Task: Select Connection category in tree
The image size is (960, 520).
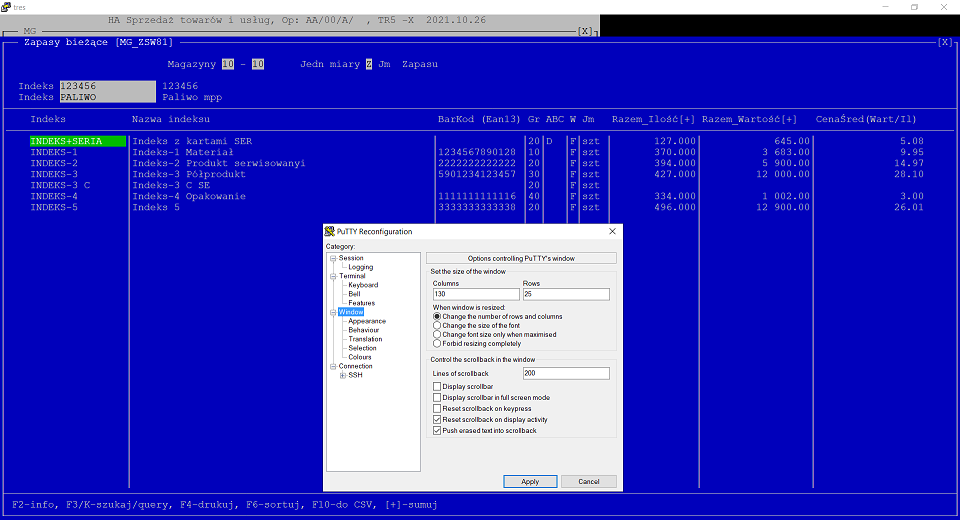Action: pos(355,366)
